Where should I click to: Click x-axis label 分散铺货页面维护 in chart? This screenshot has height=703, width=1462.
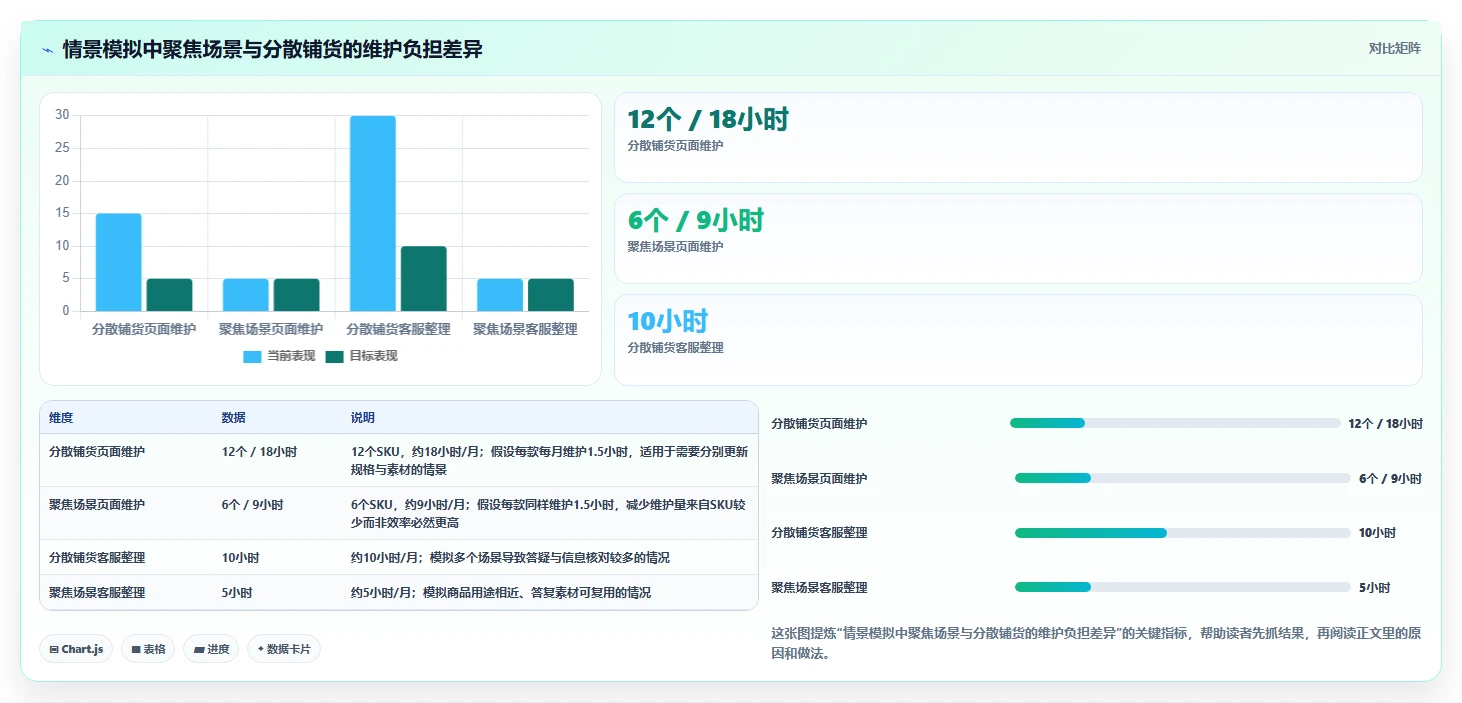tap(144, 329)
